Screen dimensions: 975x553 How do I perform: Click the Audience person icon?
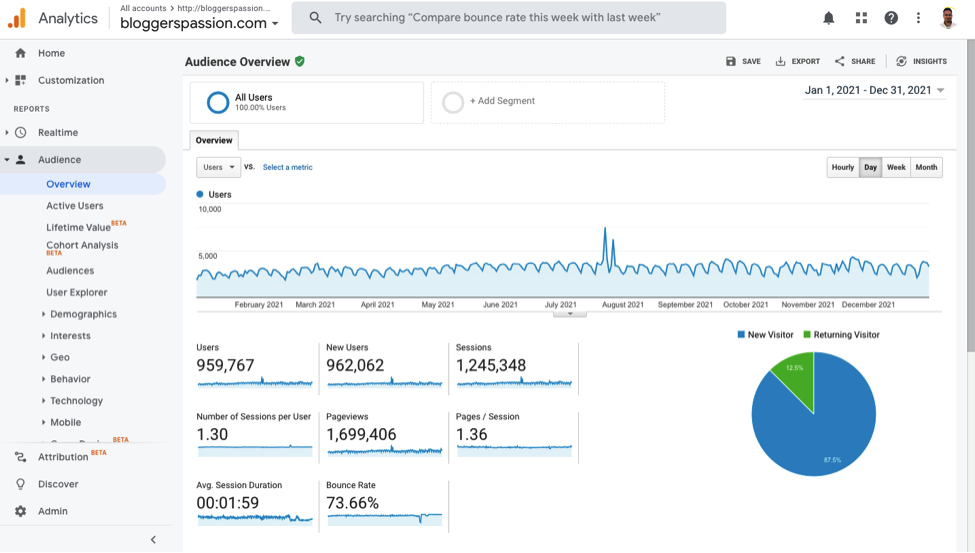point(21,160)
